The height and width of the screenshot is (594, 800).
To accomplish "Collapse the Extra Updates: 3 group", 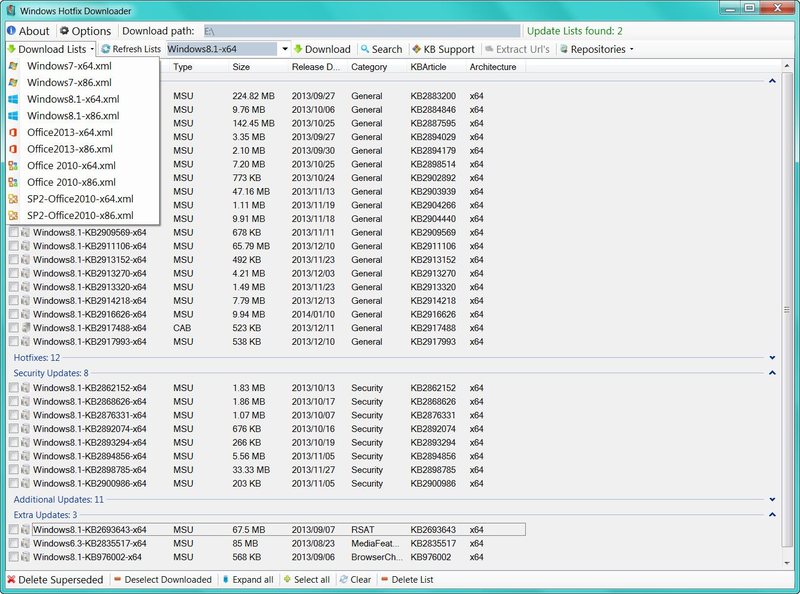I will pos(772,515).
